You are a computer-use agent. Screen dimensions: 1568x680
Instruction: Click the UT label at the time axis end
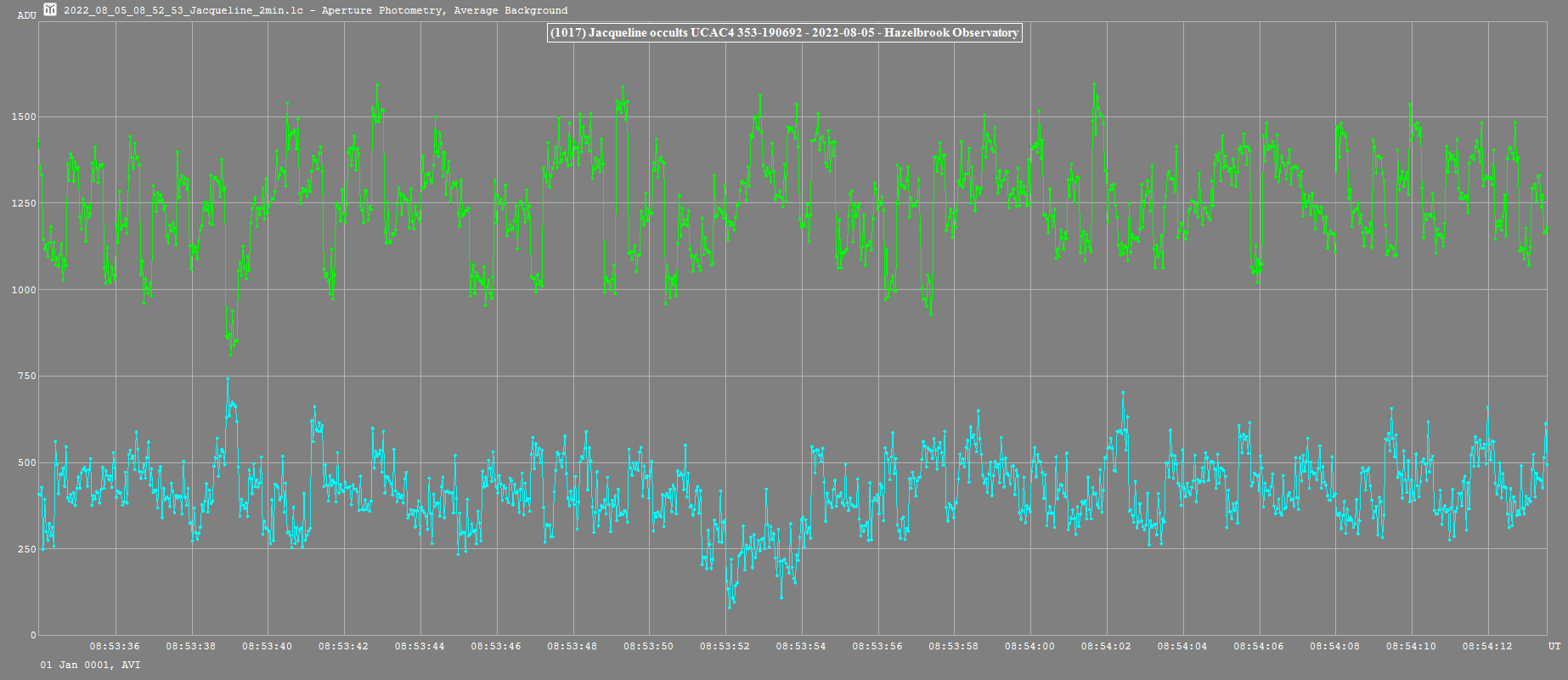(x=1554, y=646)
